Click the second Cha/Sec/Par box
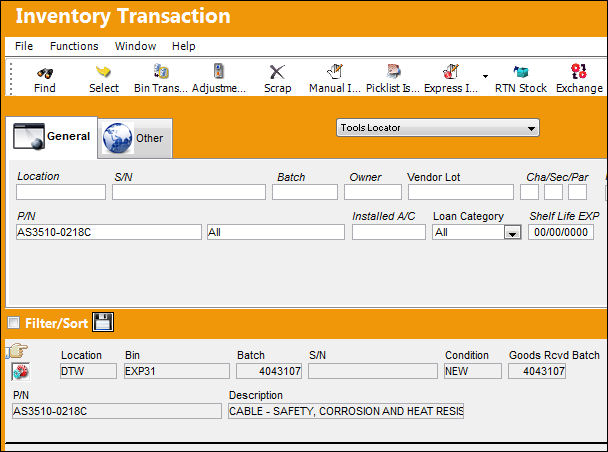608x452 pixels. point(553,192)
